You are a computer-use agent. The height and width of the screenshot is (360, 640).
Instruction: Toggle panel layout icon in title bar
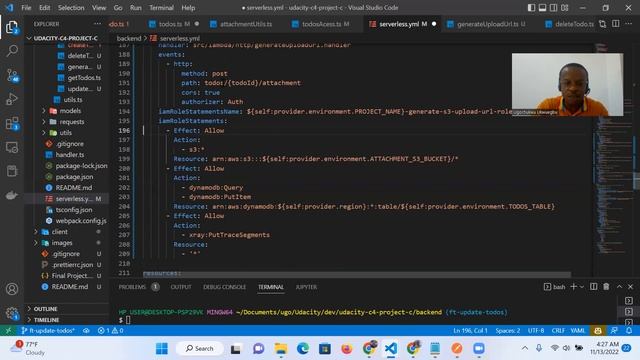tap(542, 8)
